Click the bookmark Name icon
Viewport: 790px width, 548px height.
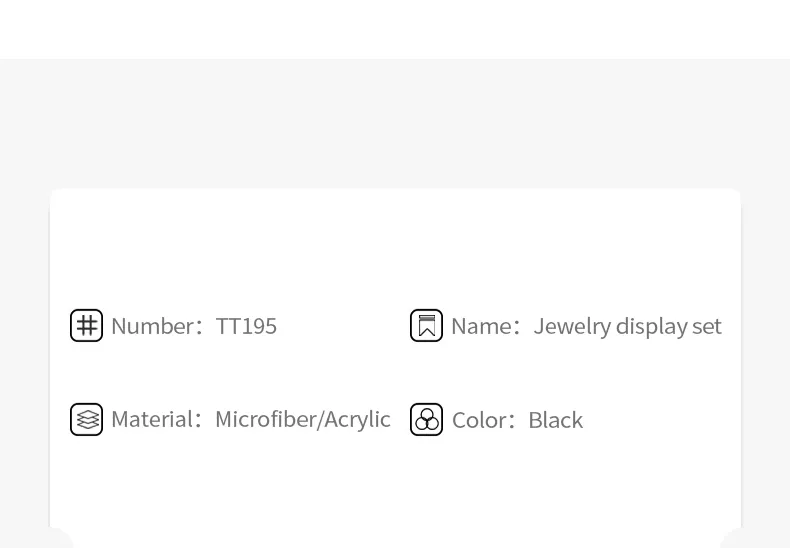[x=426, y=326]
